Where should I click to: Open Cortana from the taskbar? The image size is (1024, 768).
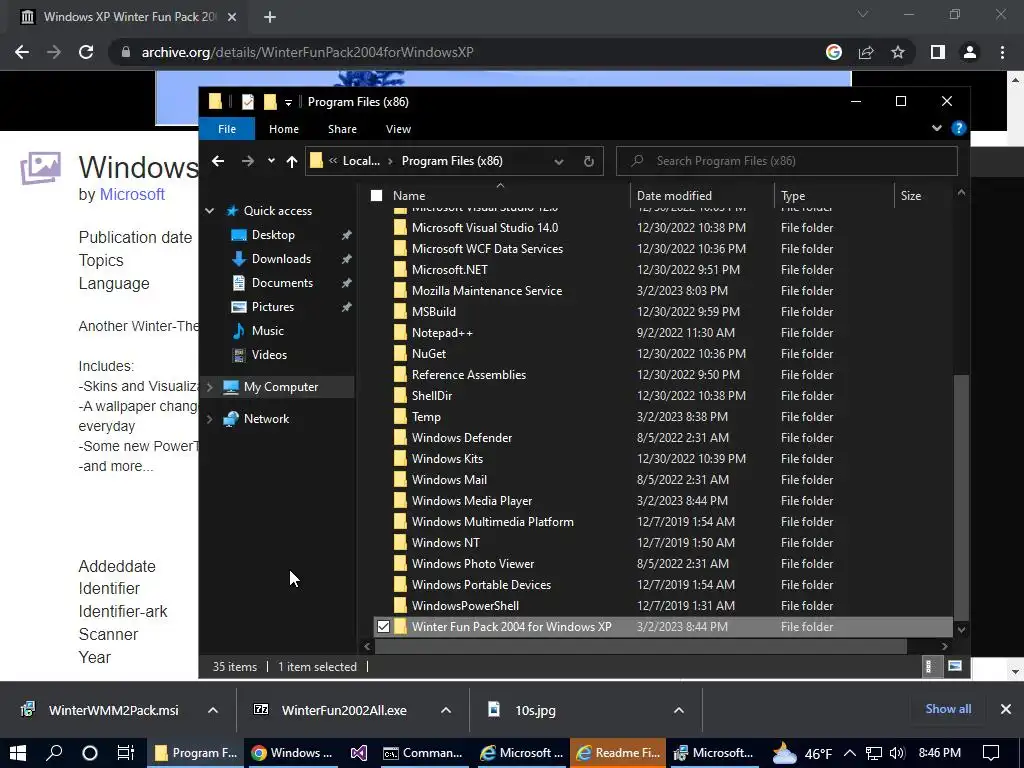pyautogui.click(x=89, y=753)
